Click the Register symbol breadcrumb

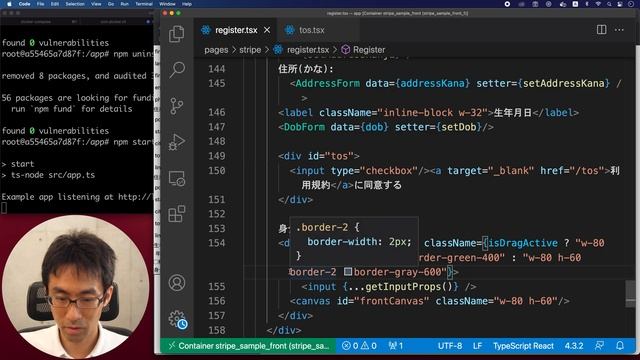[x=369, y=50]
